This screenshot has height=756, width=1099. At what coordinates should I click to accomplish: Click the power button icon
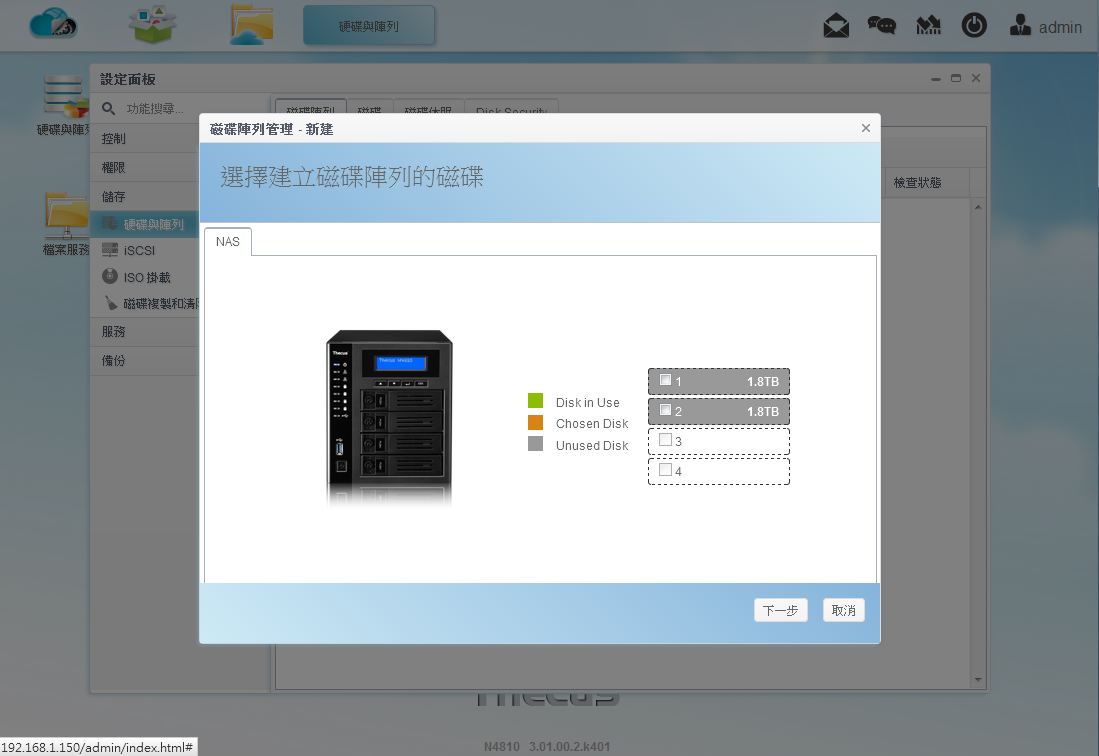[x=974, y=26]
